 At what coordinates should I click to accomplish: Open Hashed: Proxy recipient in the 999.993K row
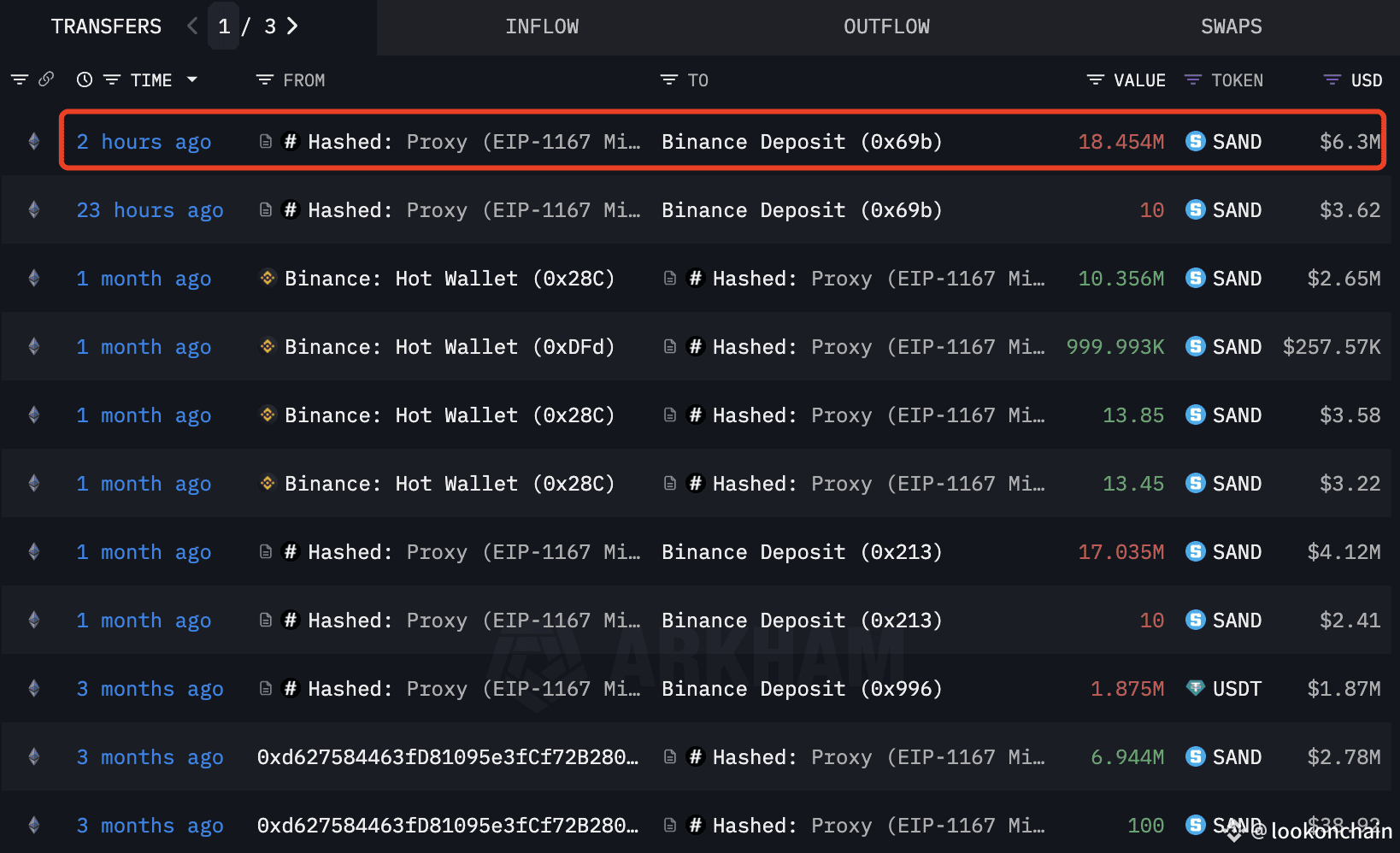[879, 347]
